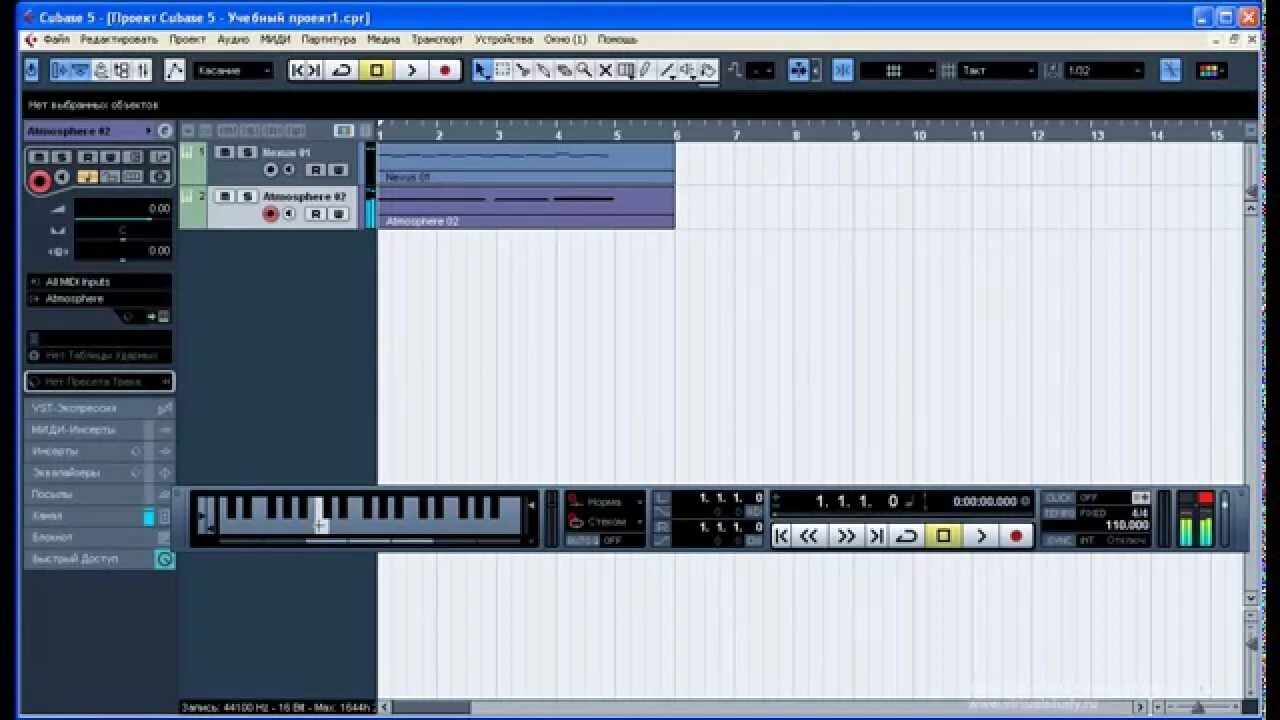Image resolution: width=1280 pixels, height=720 pixels.
Task: Open the 'Нет Таблицы Ударных' drum map dropdown
Action: click(99, 355)
